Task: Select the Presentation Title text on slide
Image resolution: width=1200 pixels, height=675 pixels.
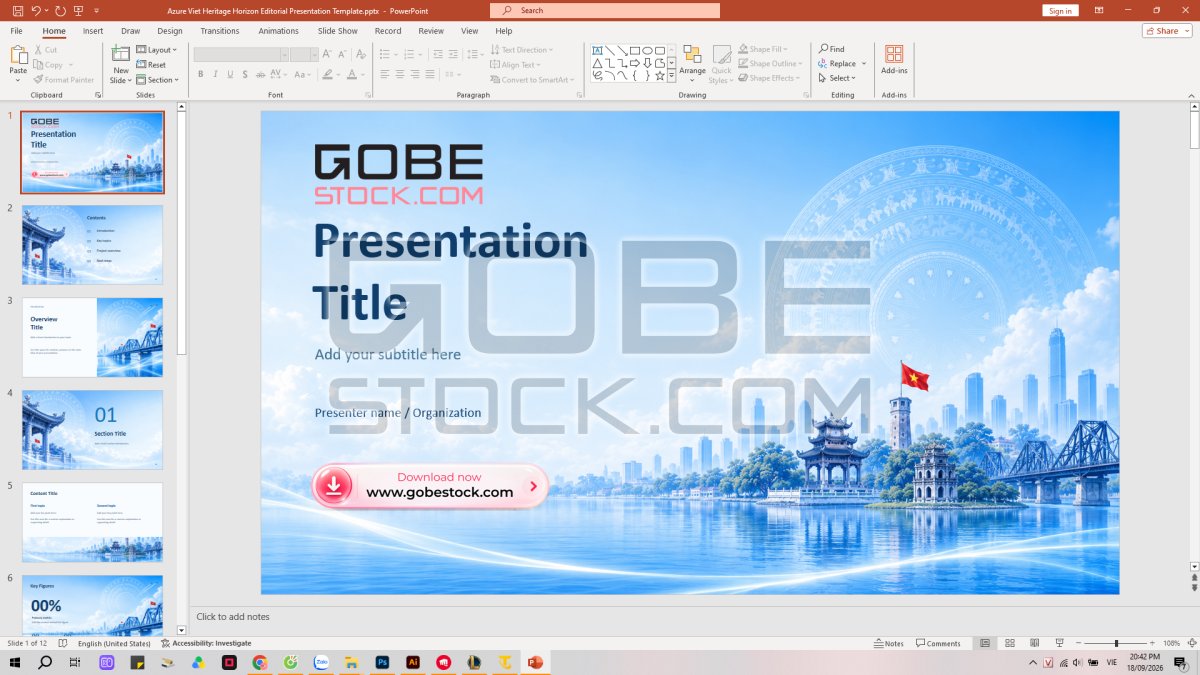Action: (450, 272)
